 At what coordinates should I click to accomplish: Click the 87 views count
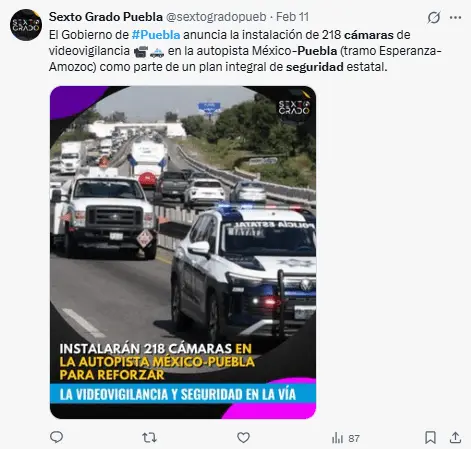(354, 438)
